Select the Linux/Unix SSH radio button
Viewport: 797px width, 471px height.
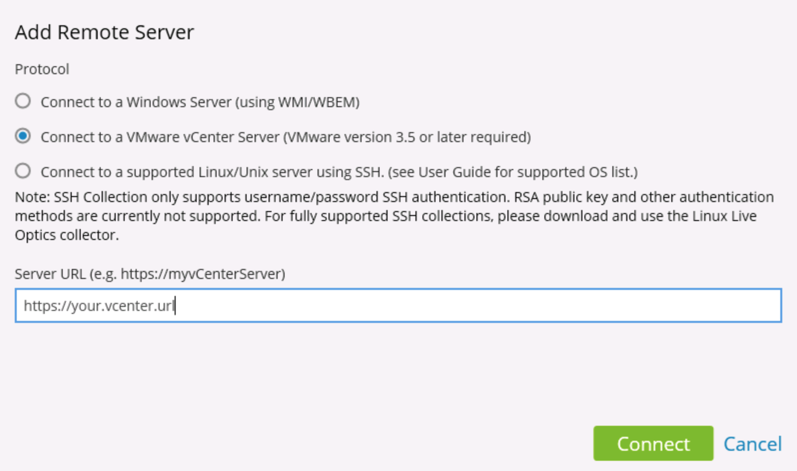pos(22,171)
